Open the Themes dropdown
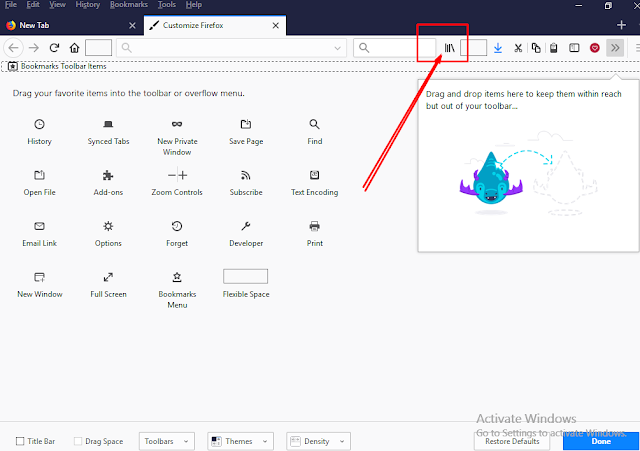The height and width of the screenshot is (451, 640). coord(240,441)
